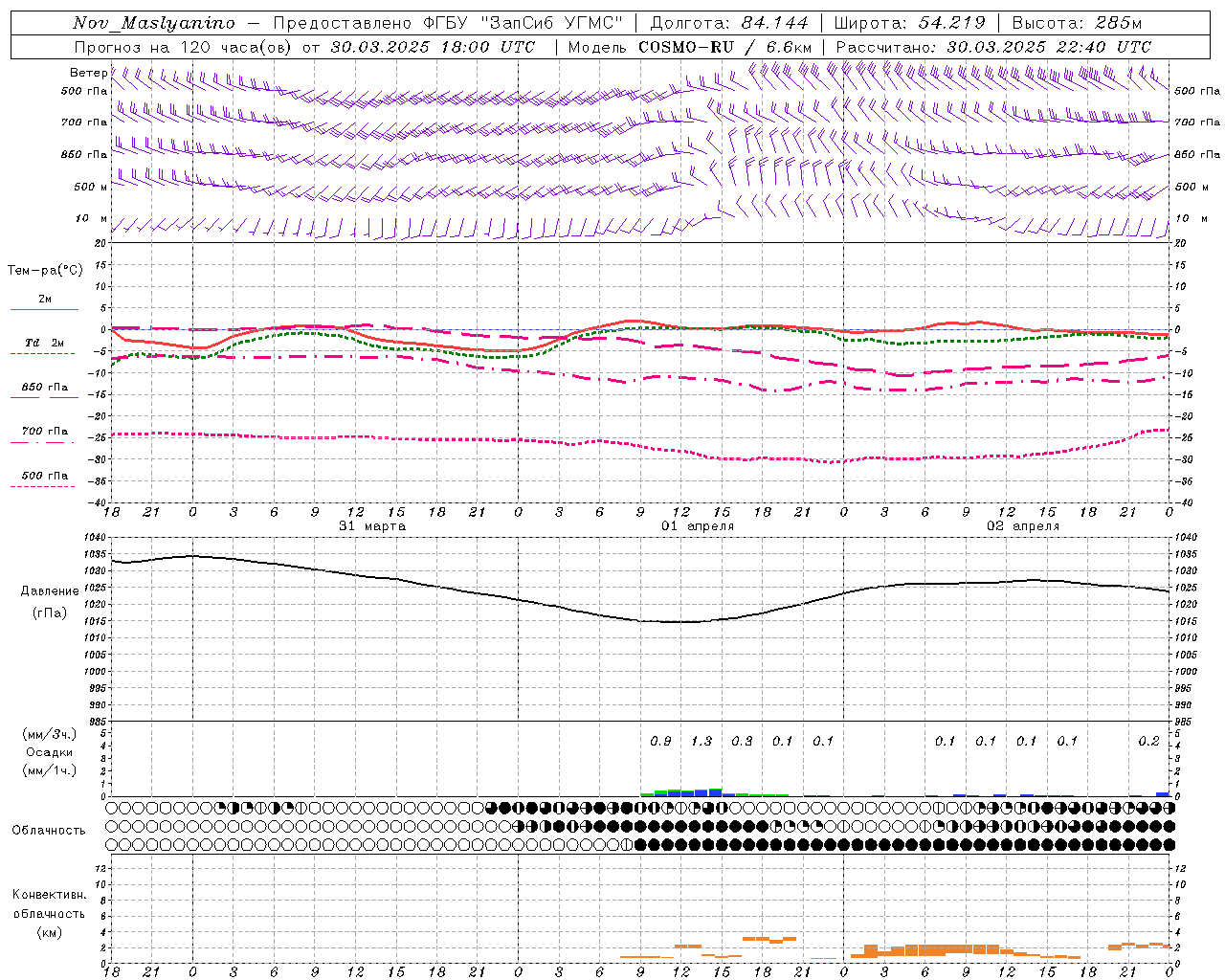Select the 'Модель COSMO-RU / 6.6км' label
Image resolution: width=1225 pixels, height=980 pixels.
click(690, 47)
